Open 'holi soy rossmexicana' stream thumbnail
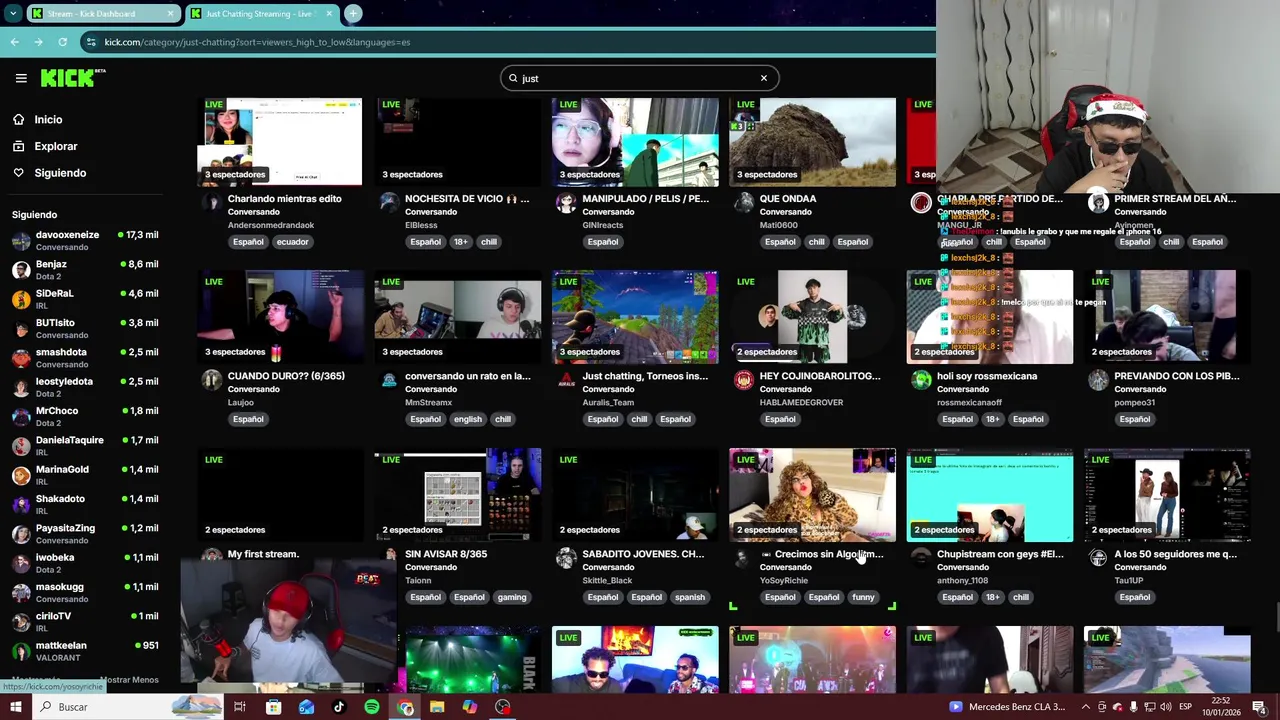1280x720 pixels. tap(990, 317)
